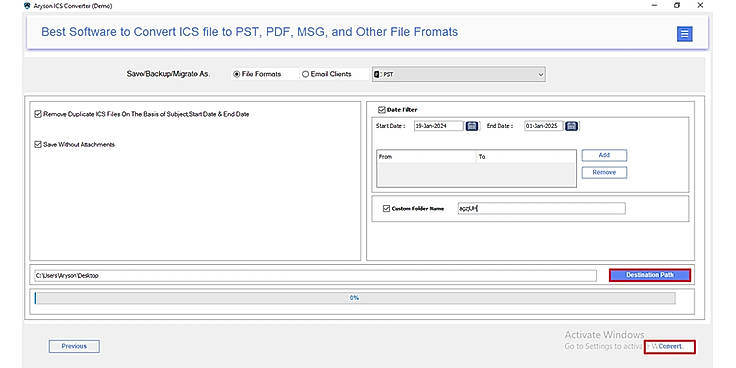
Task: Minimize the Aryson ICS Converter window
Action: (655, 6)
